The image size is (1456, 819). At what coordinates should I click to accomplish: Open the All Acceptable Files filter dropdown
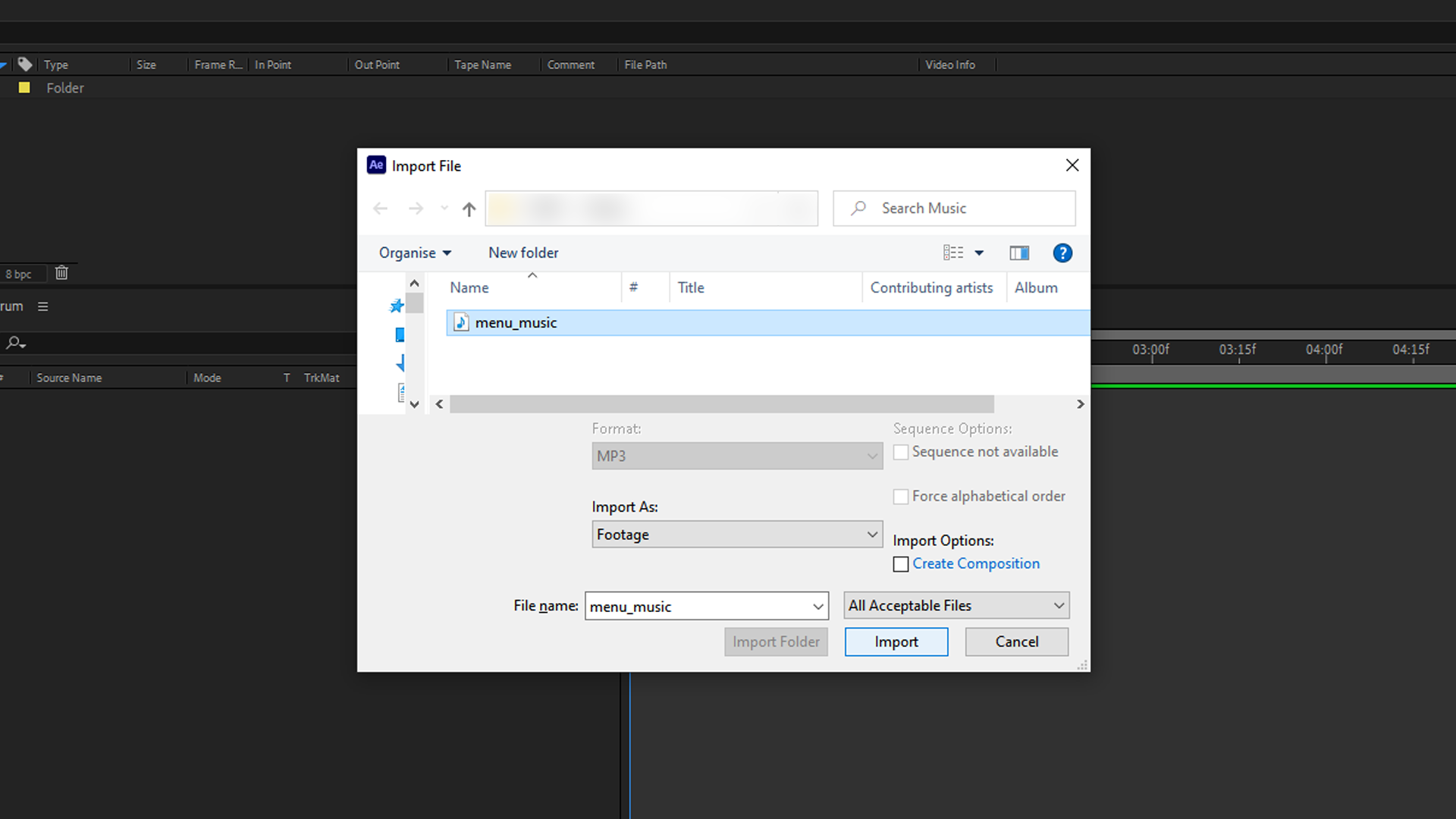956,606
